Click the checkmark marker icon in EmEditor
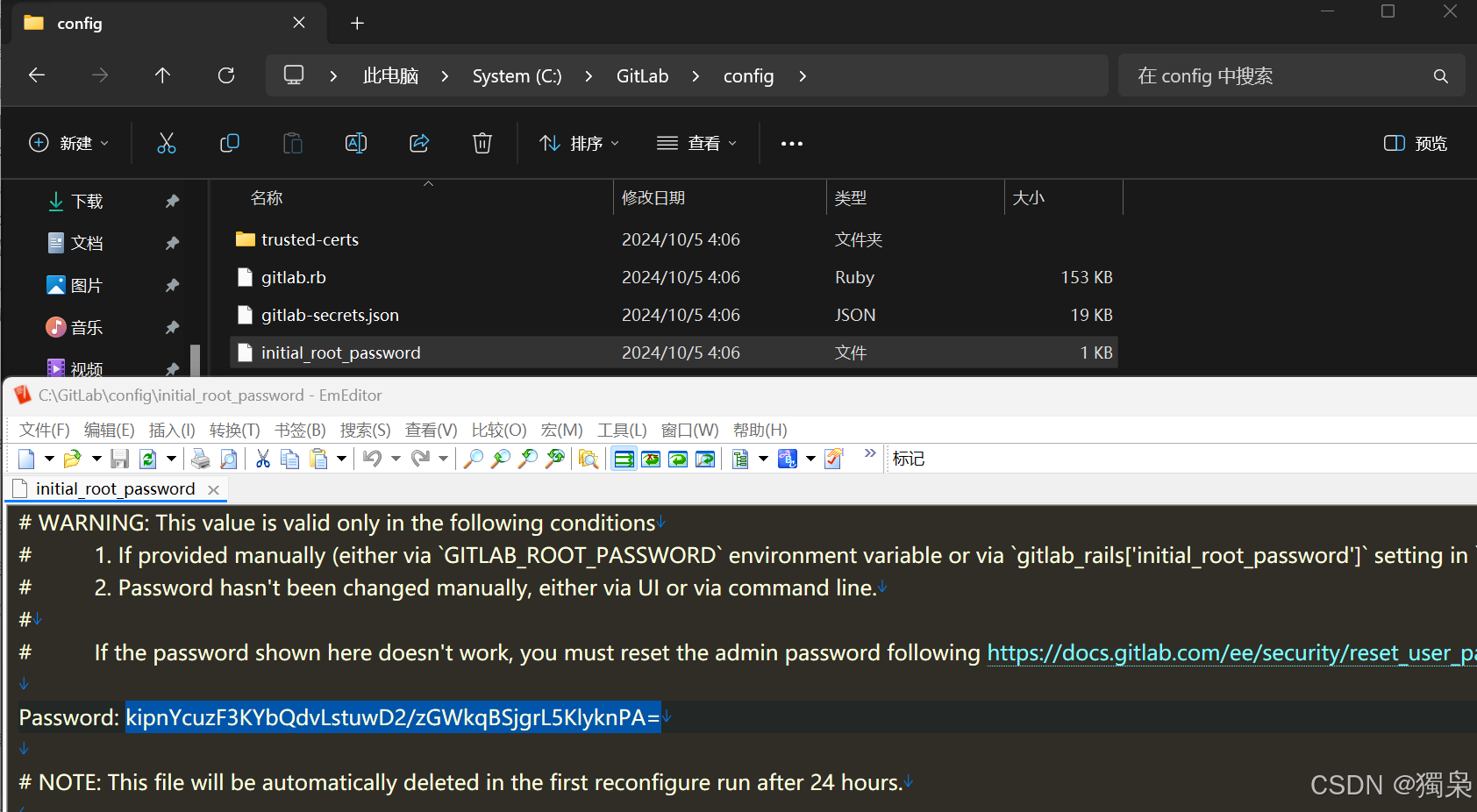This screenshot has width=1477, height=812. 834,459
